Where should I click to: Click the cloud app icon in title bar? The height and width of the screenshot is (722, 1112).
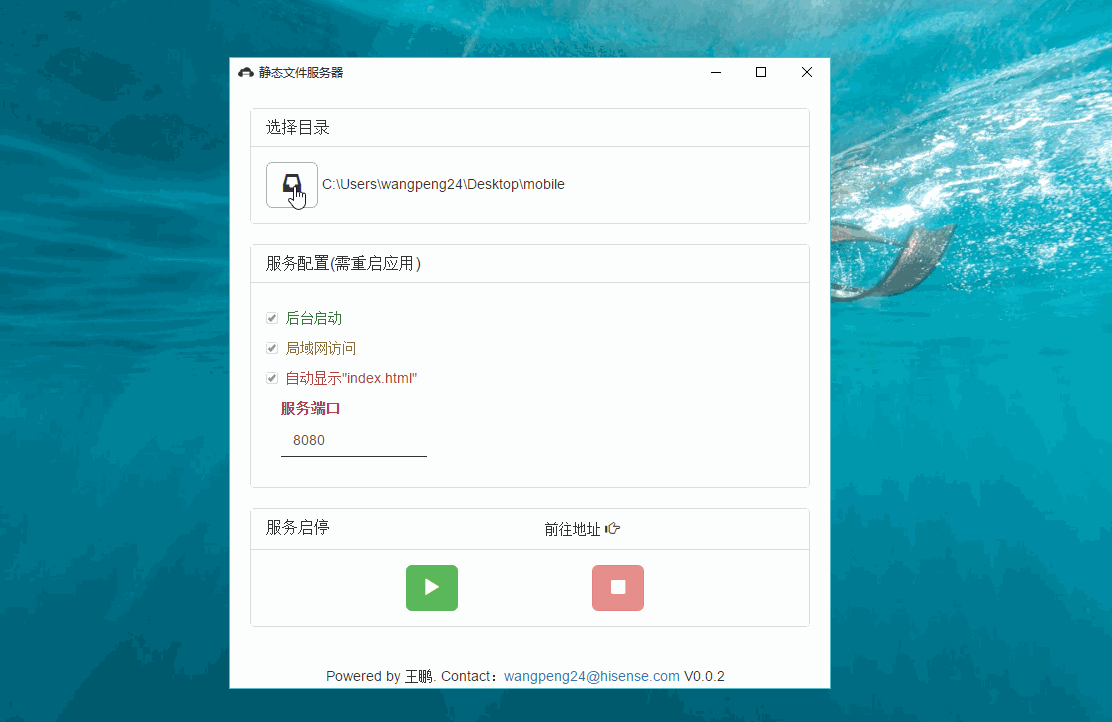[246, 72]
